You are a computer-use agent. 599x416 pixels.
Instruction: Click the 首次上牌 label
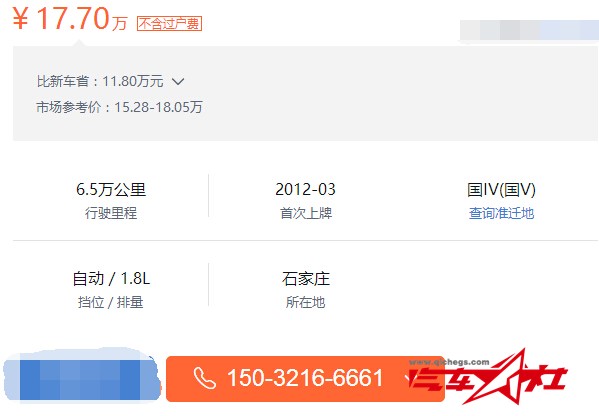coord(306,213)
